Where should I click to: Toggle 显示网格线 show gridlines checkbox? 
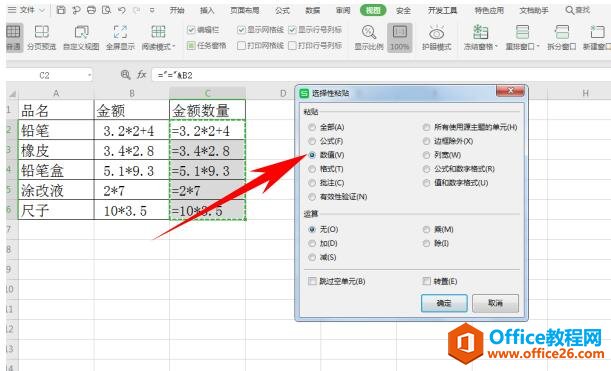241,30
